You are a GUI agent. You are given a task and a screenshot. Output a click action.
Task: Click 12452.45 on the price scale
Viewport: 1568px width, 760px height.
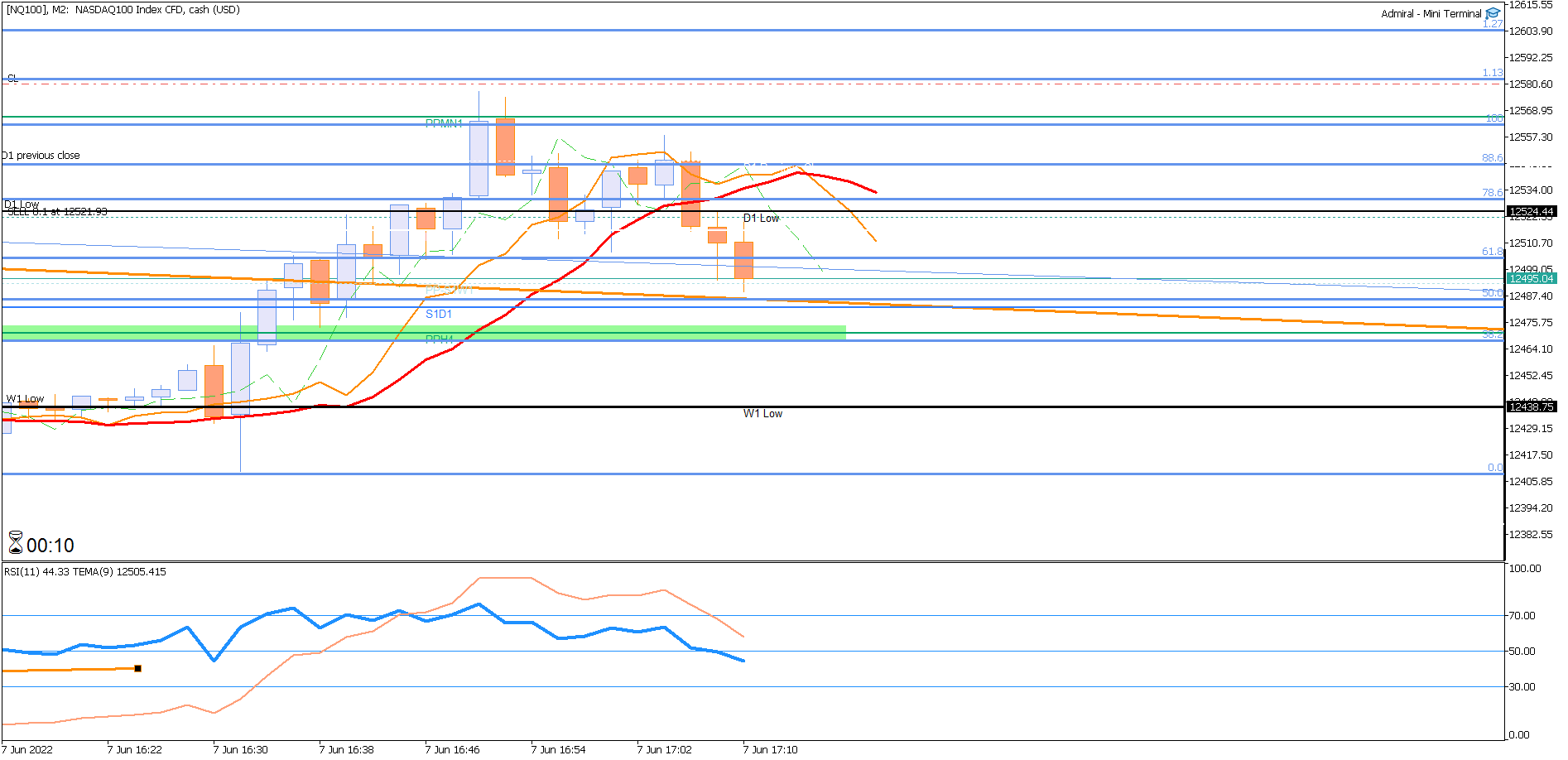pos(1531,376)
